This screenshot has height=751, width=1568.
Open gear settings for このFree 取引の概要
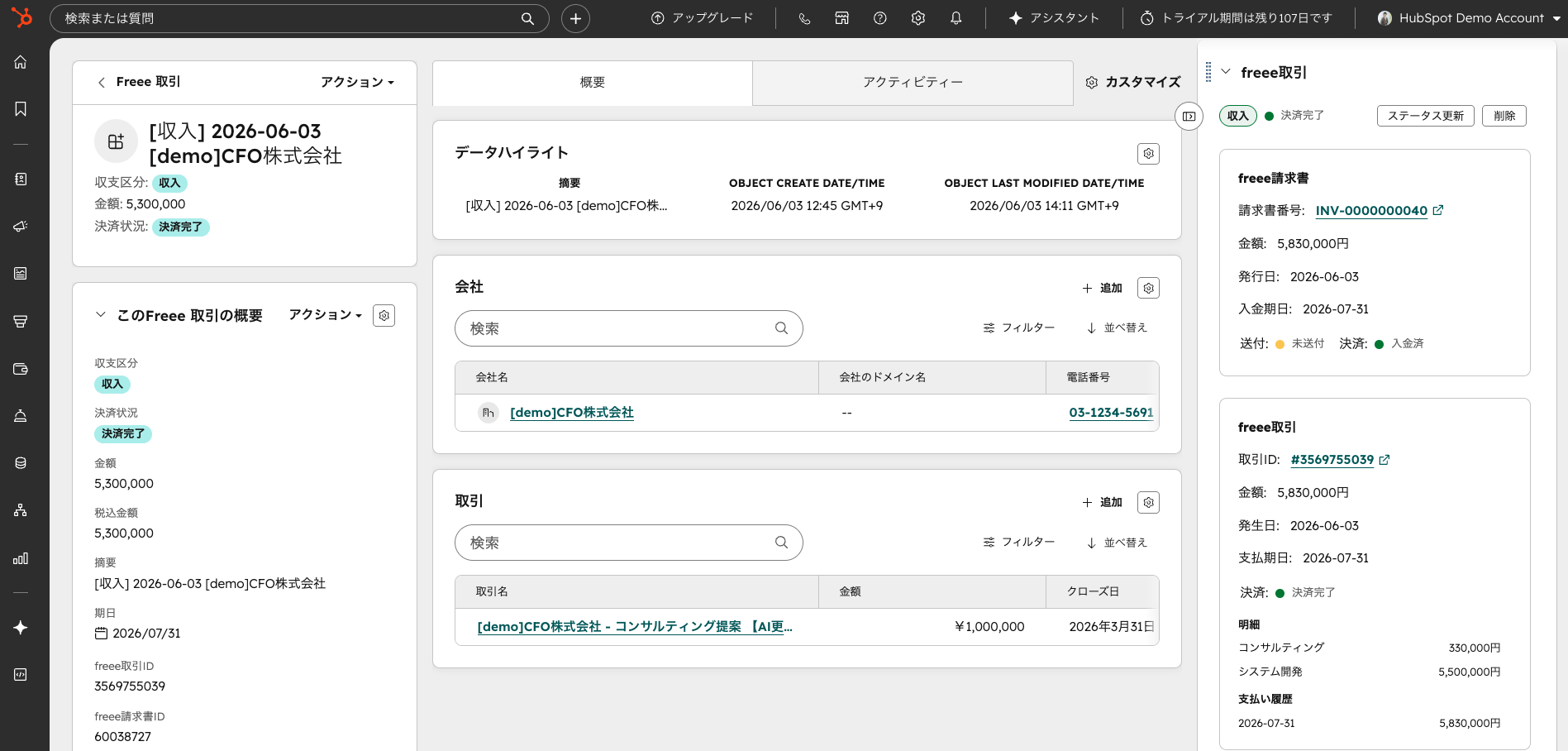point(384,315)
